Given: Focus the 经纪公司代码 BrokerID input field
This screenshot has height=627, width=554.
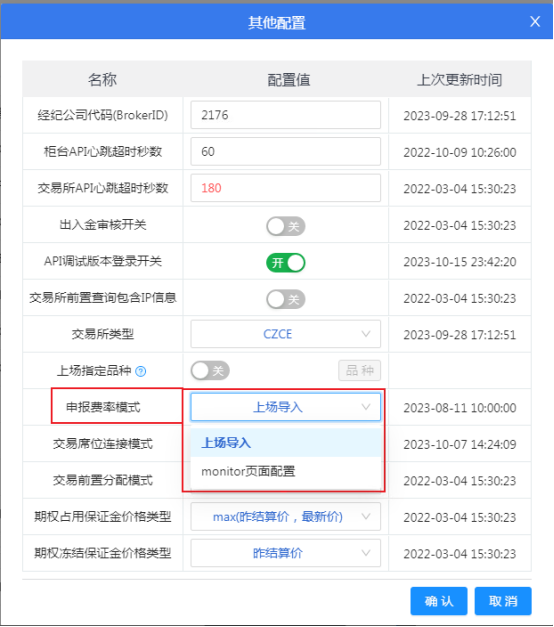Looking at the screenshot, I should [286, 115].
